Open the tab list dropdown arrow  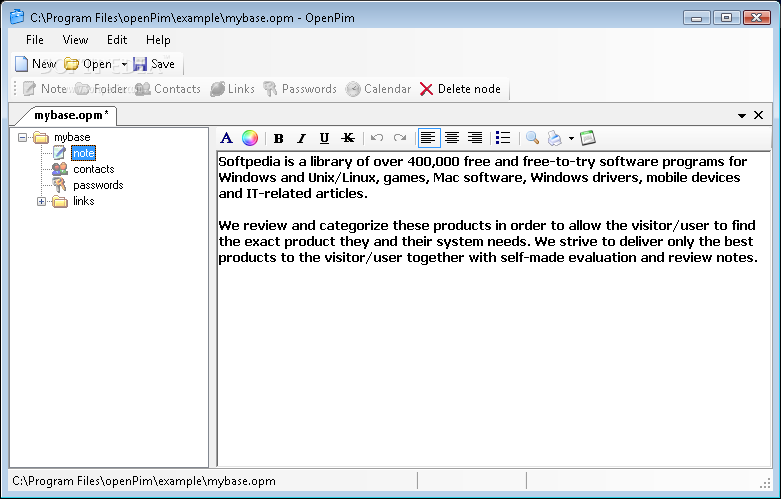(742, 115)
